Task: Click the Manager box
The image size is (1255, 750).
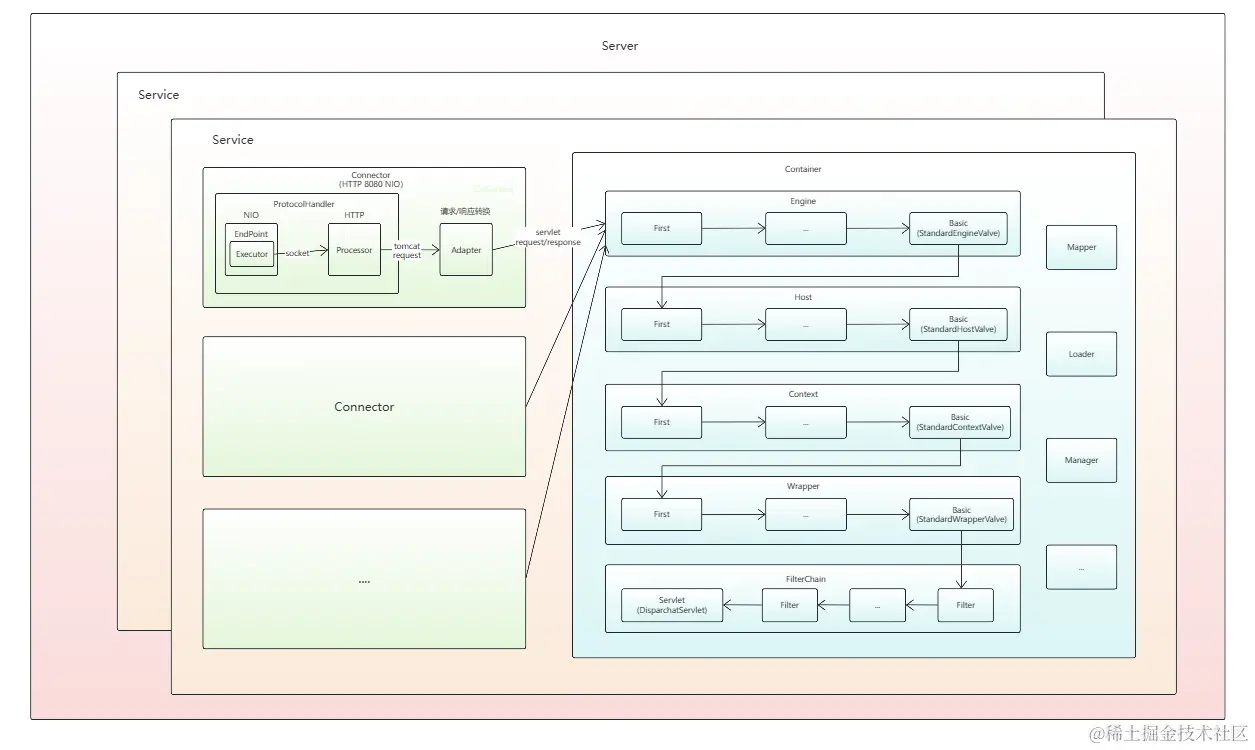Action: [x=1081, y=460]
